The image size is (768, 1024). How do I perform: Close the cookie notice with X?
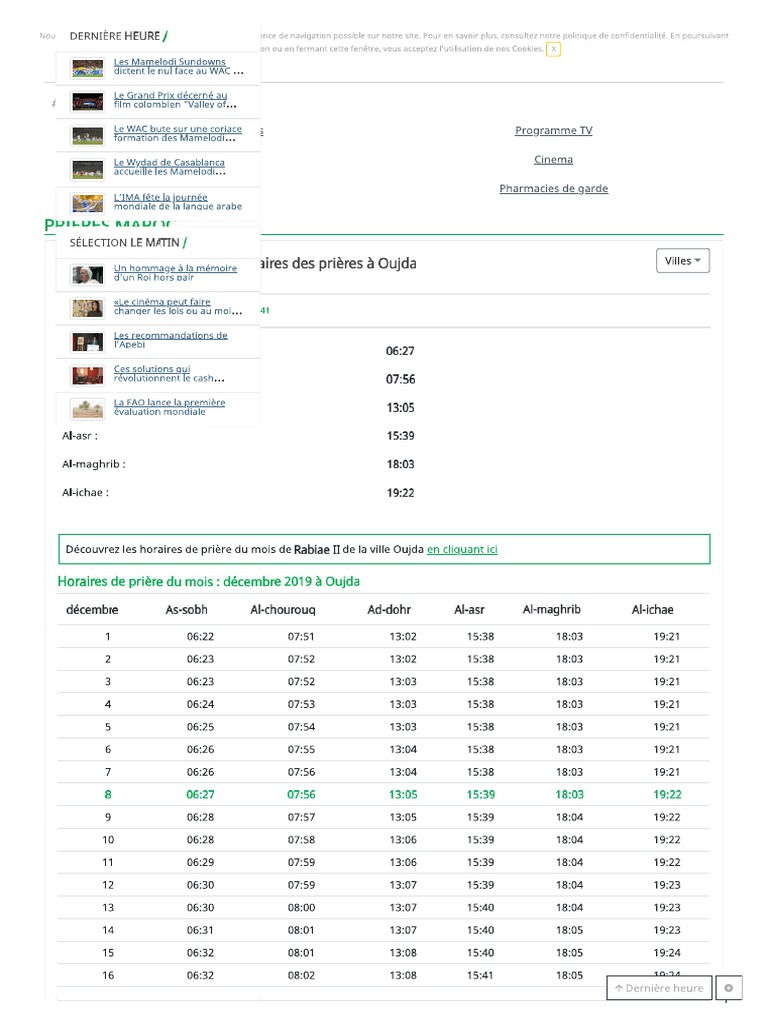(x=553, y=49)
